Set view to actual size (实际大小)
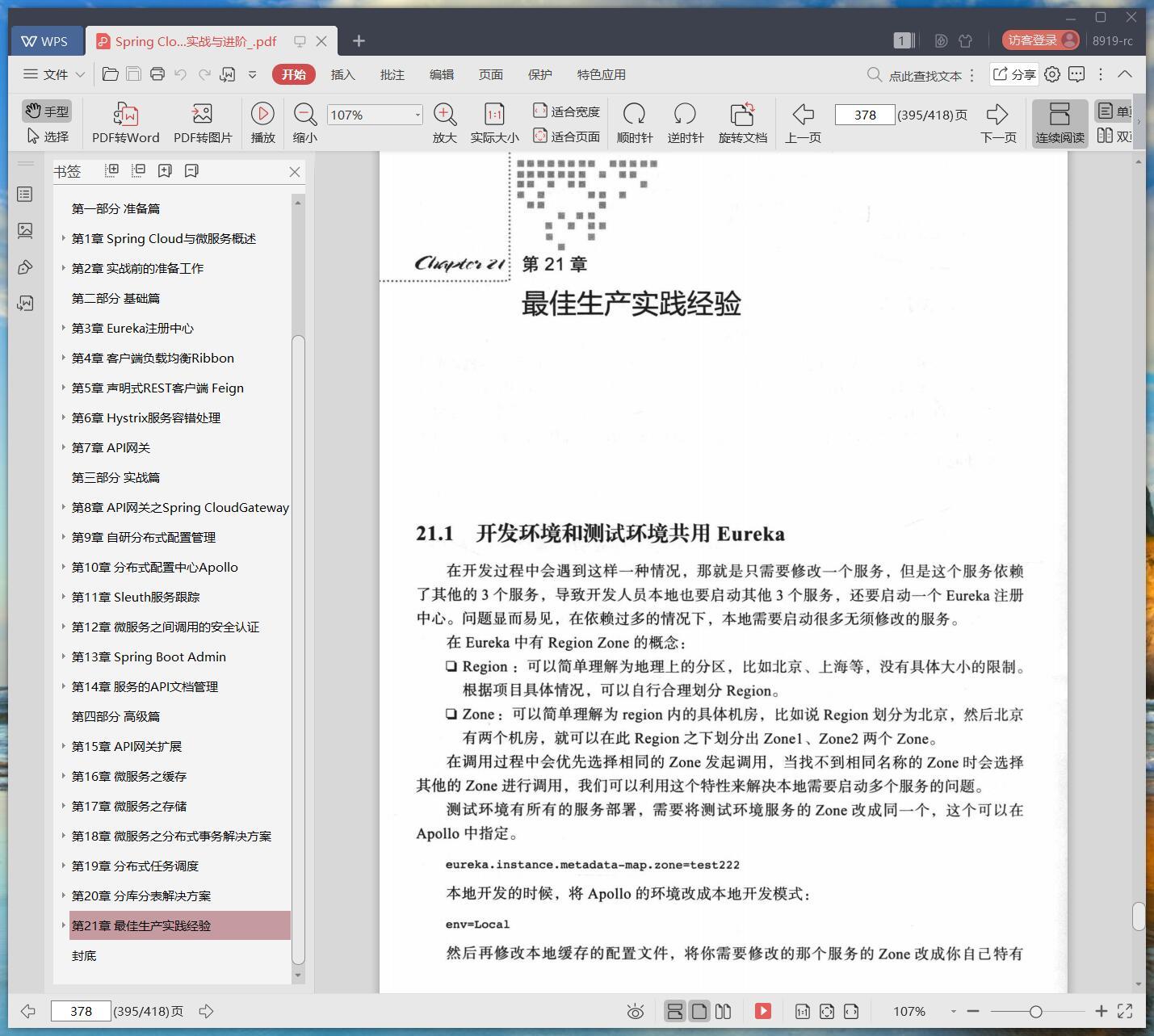 click(494, 123)
